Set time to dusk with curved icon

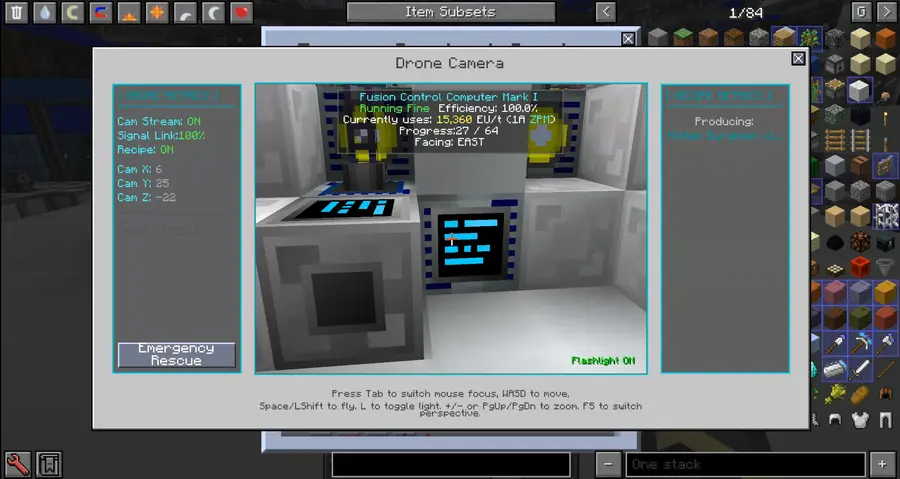[x=185, y=12]
